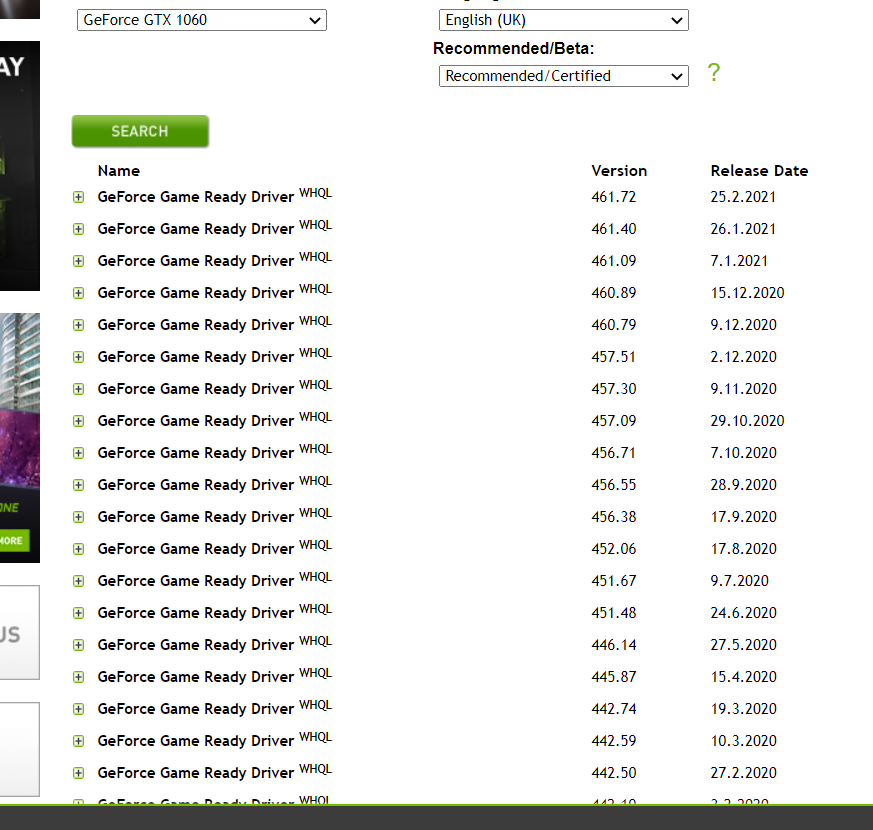The image size is (873, 830).
Task: Expand driver version 445.87 row
Action: (x=79, y=677)
